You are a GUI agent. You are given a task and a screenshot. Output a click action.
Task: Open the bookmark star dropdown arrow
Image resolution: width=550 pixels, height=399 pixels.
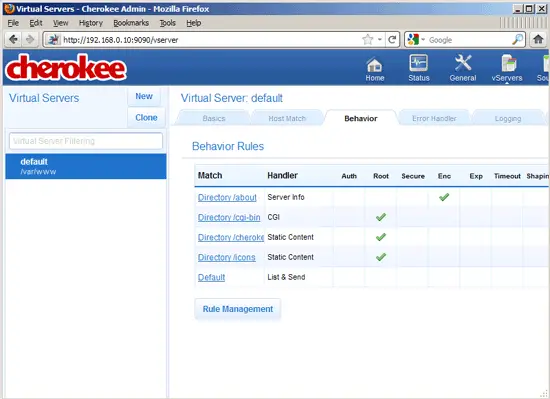pos(380,40)
